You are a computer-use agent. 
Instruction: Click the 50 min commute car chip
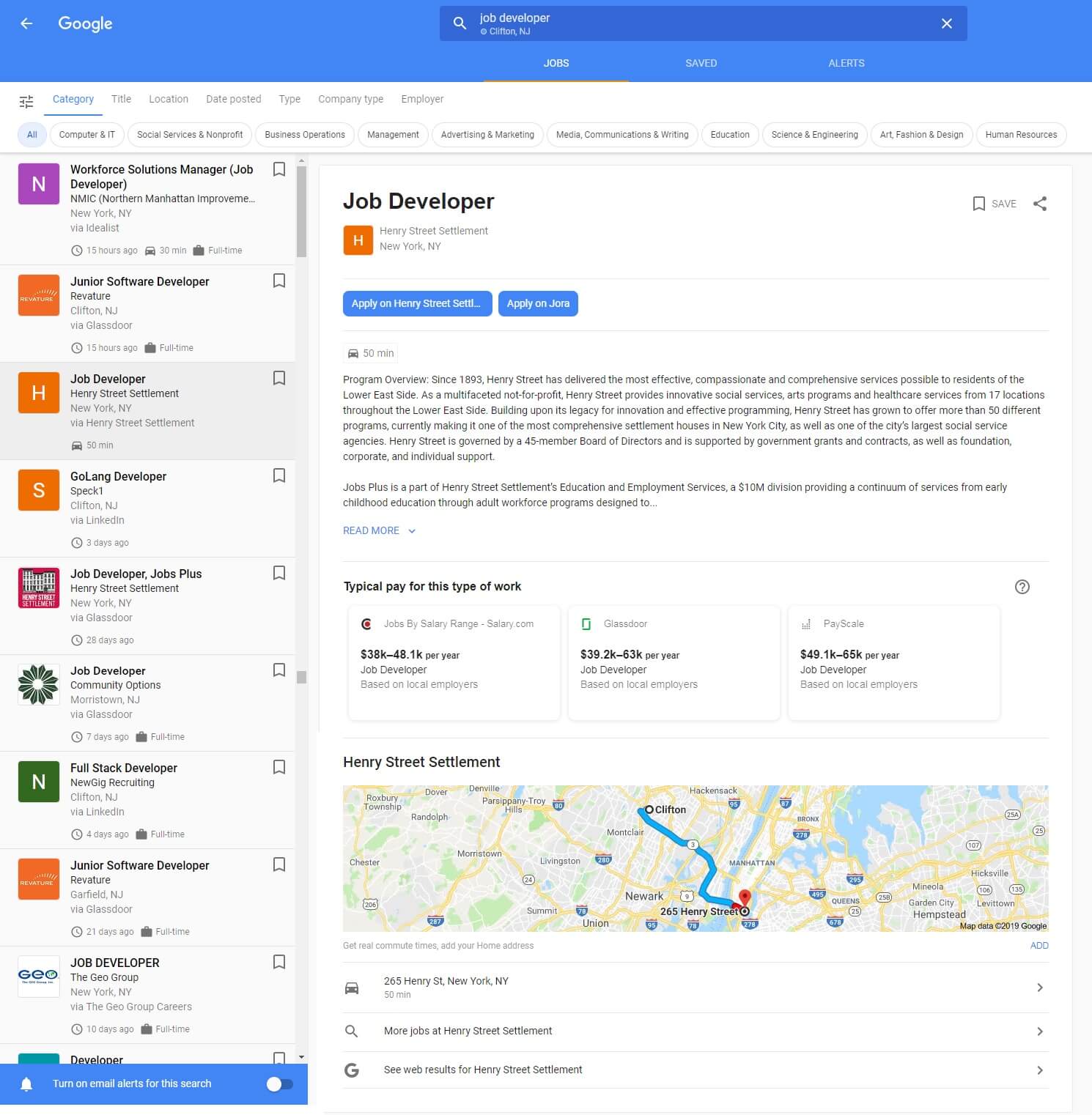pyautogui.click(x=371, y=353)
